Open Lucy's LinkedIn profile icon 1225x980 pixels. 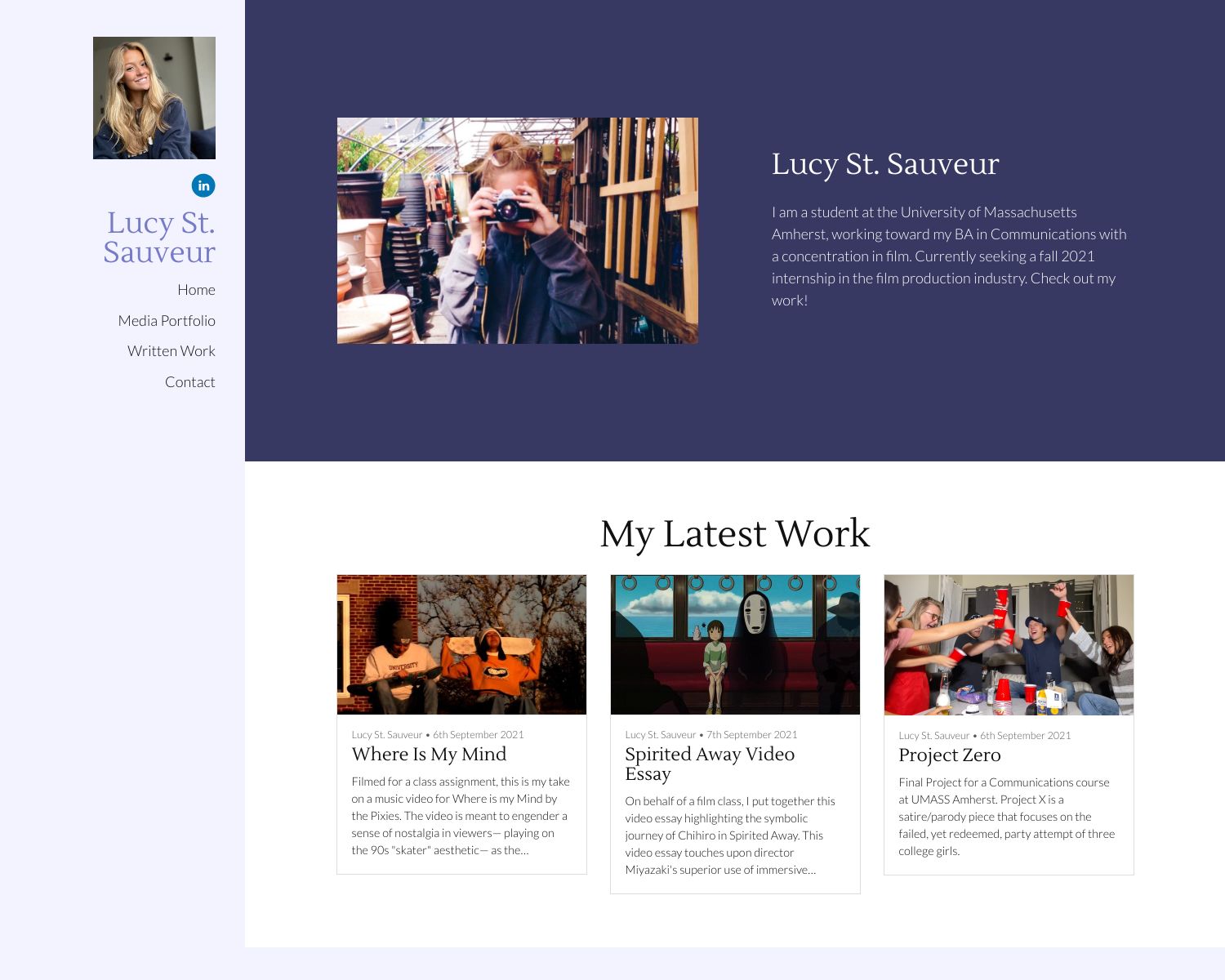pos(203,186)
